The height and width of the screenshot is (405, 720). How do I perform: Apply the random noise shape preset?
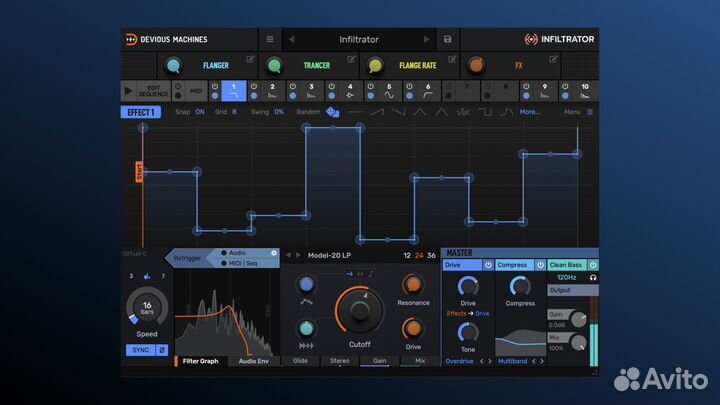tap(463, 112)
